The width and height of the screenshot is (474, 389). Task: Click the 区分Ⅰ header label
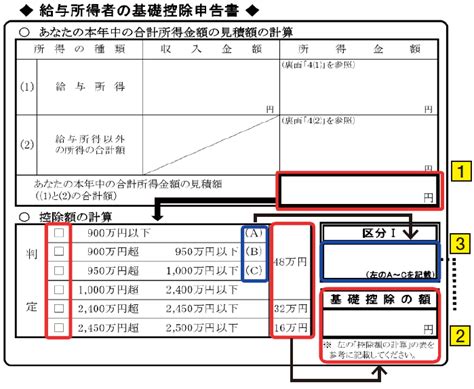[x=379, y=233]
